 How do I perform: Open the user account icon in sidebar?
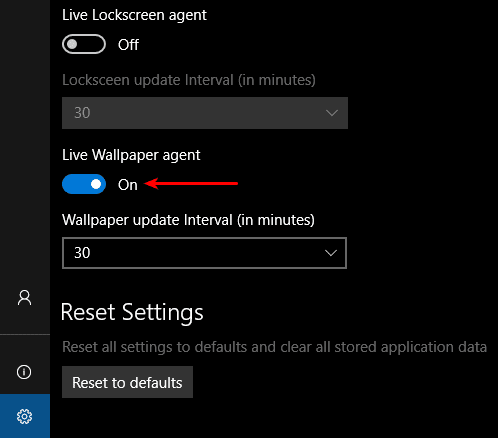[24, 298]
